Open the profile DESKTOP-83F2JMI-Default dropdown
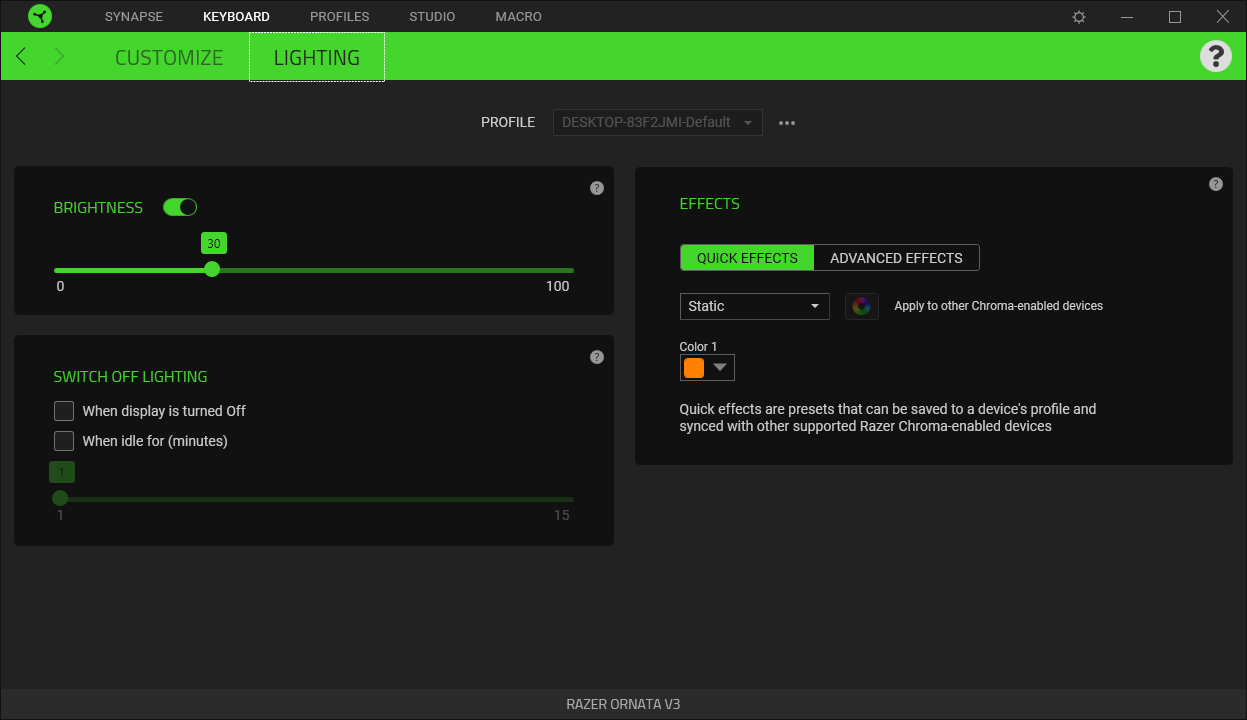The image size is (1247, 720). pos(658,122)
